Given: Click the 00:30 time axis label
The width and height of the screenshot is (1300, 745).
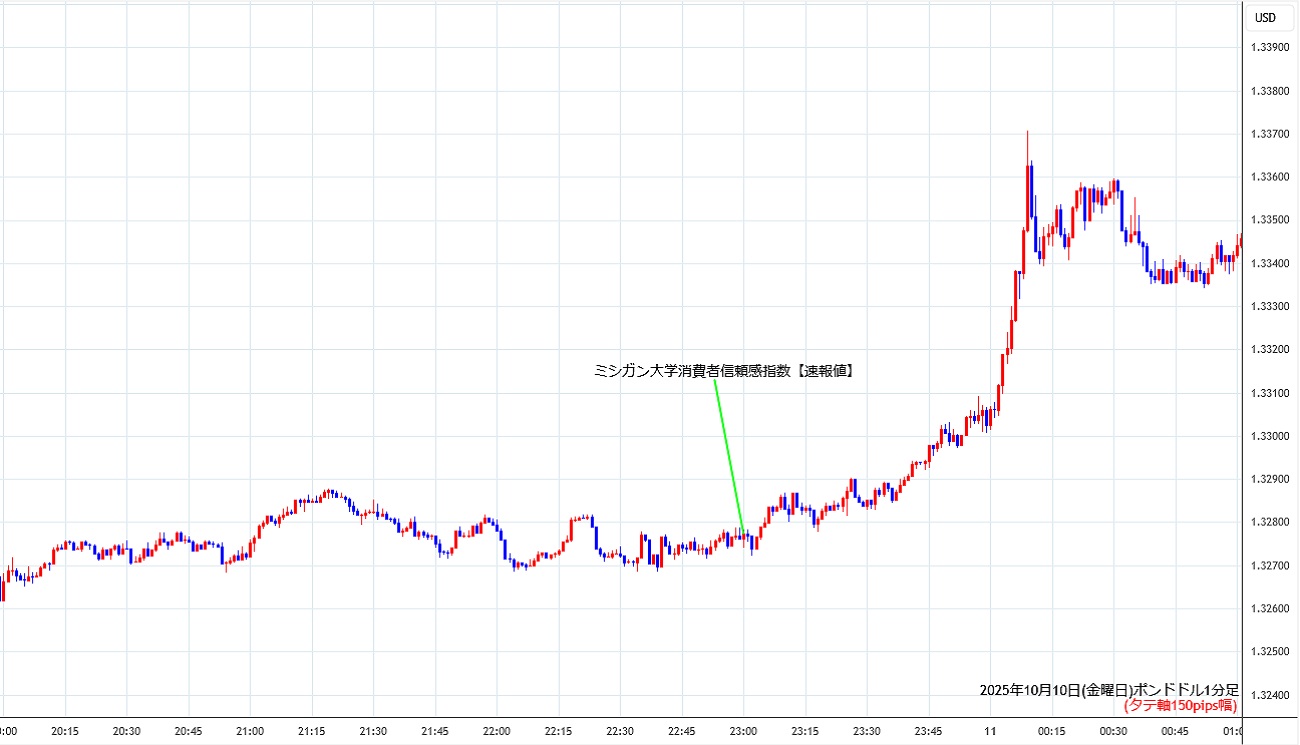Looking at the screenshot, I should [1113, 731].
